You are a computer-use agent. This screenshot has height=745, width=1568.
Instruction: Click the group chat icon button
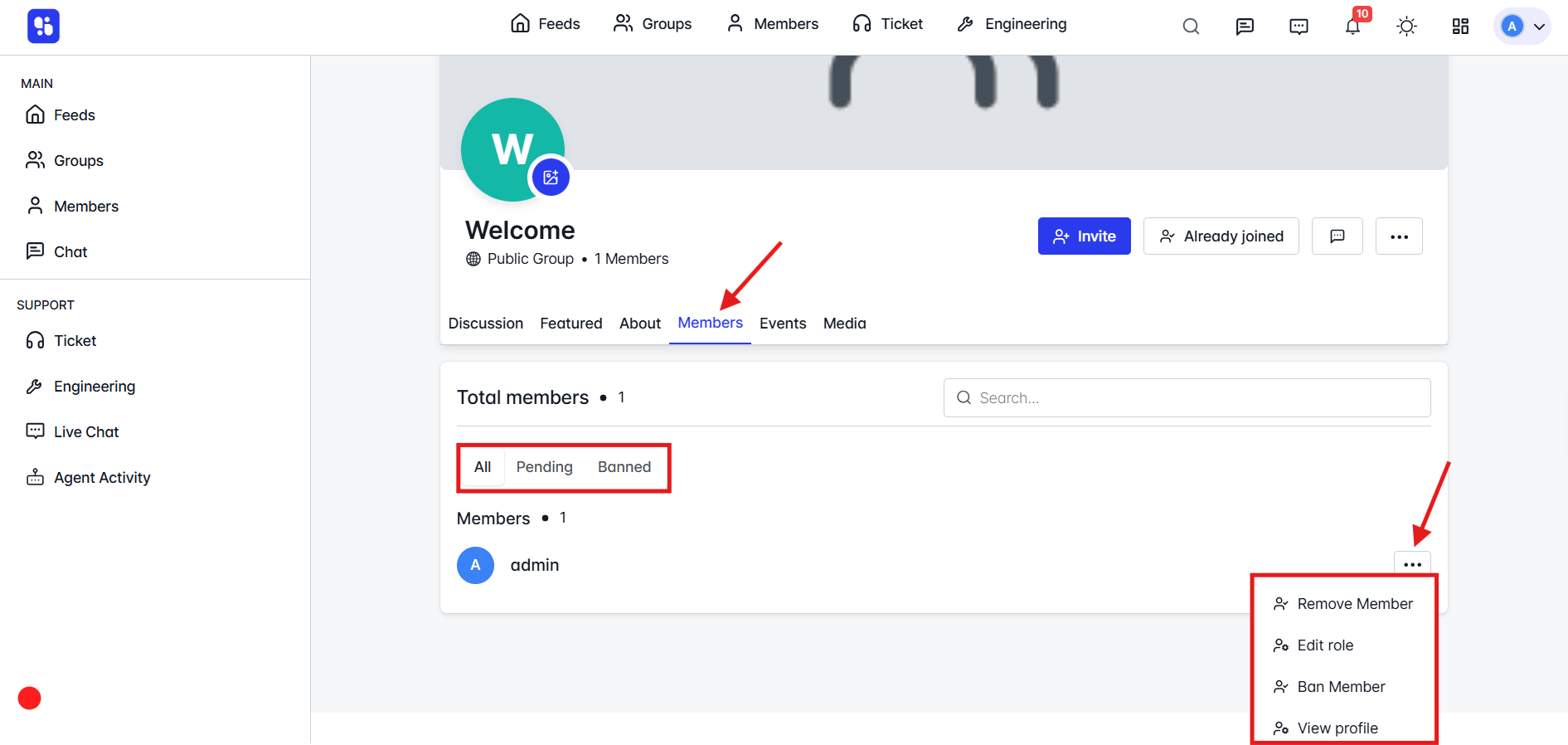point(1337,236)
